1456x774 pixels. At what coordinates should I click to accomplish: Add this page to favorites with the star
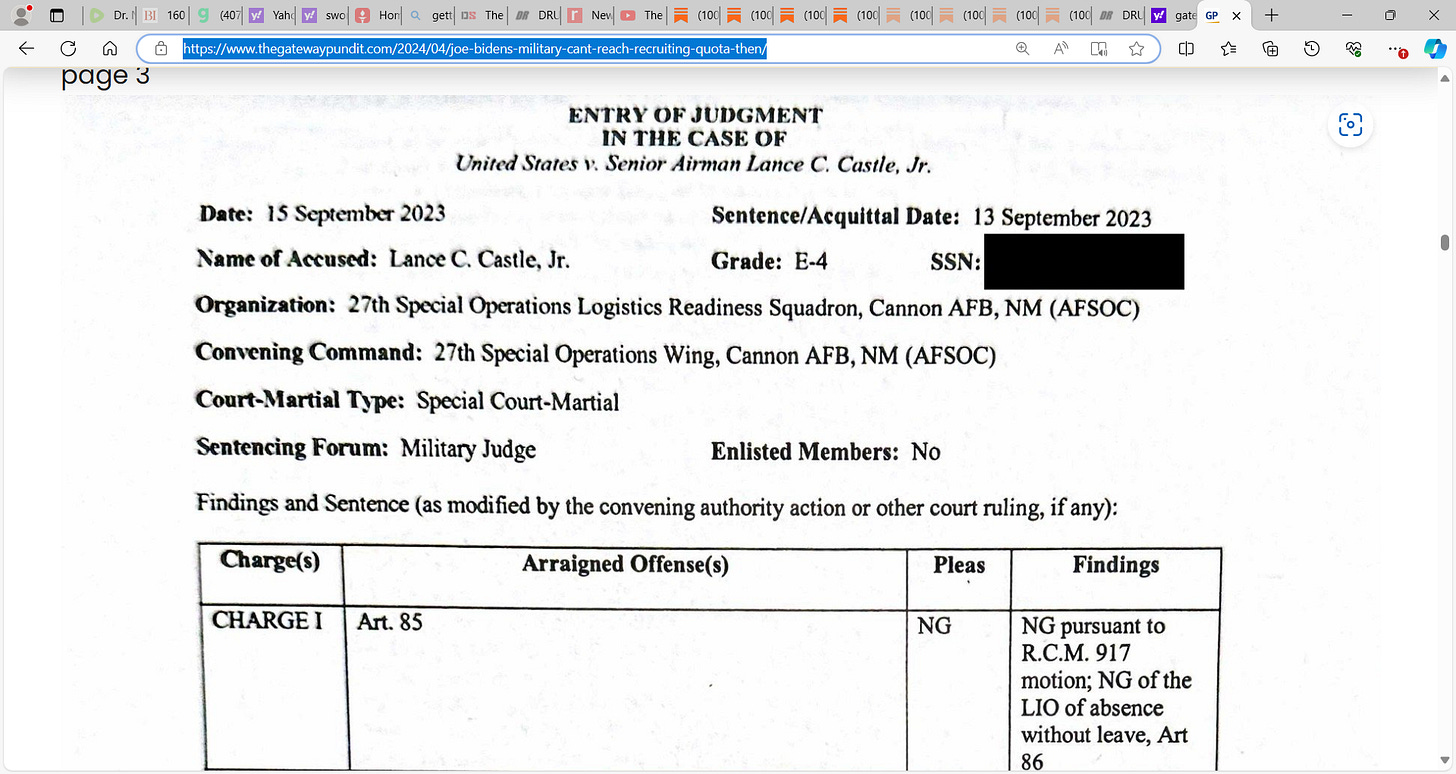coord(1136,48)
